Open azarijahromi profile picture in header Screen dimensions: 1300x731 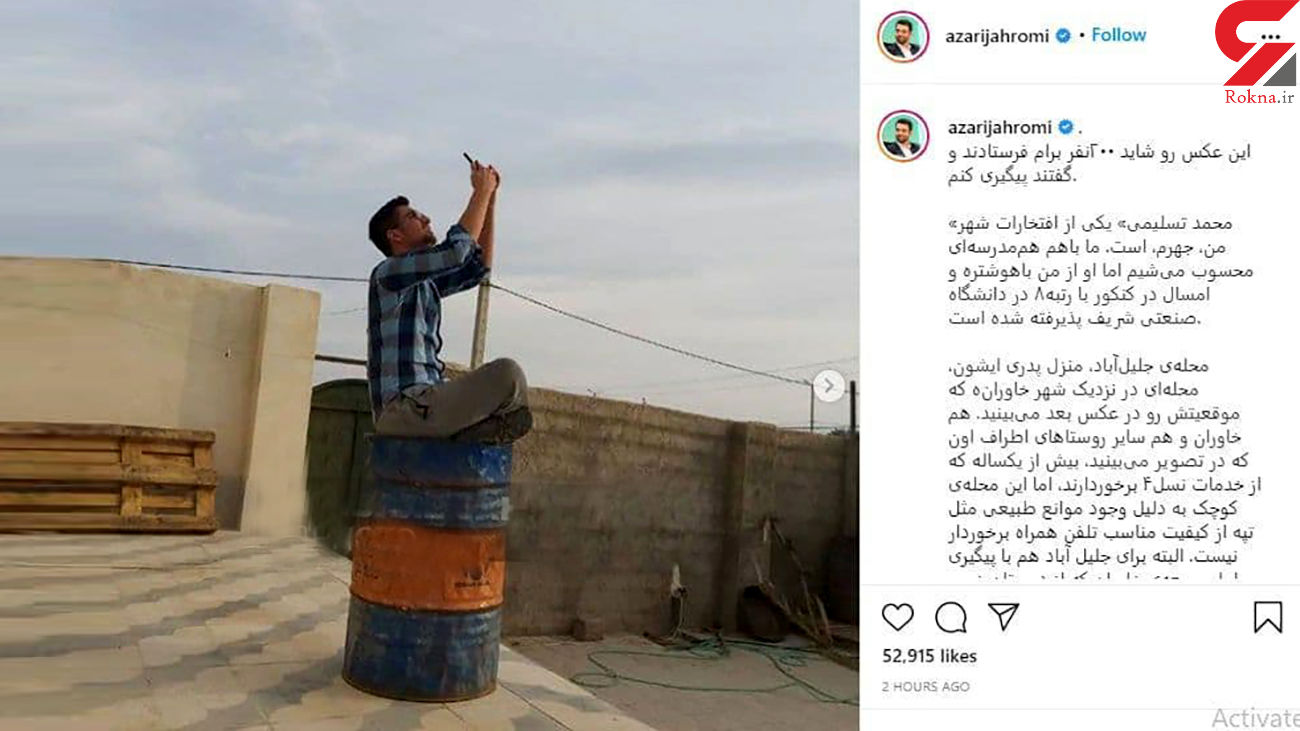(x=903, y=37)
